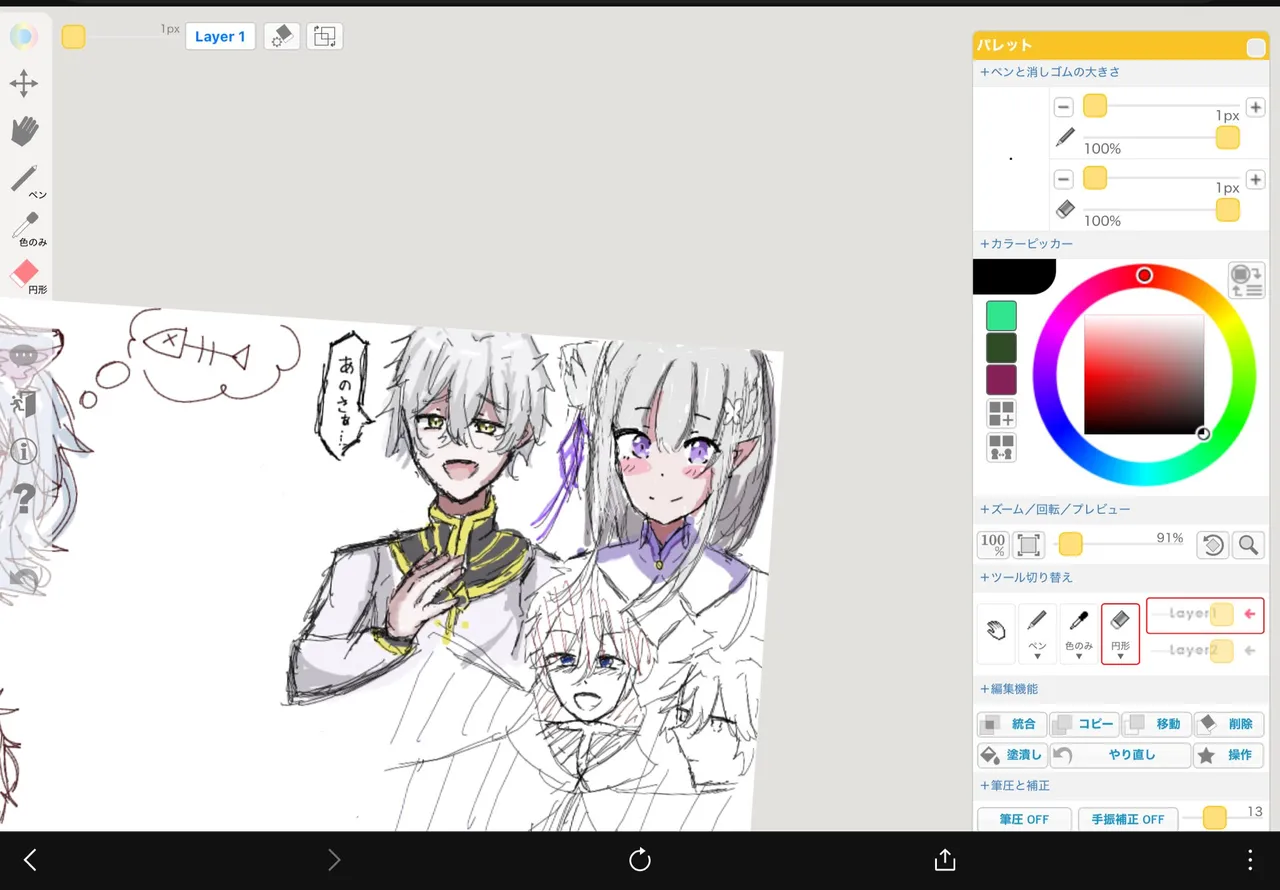
Task: Toggle 筆圧 OFF pressure setting
Action: 1024,819
